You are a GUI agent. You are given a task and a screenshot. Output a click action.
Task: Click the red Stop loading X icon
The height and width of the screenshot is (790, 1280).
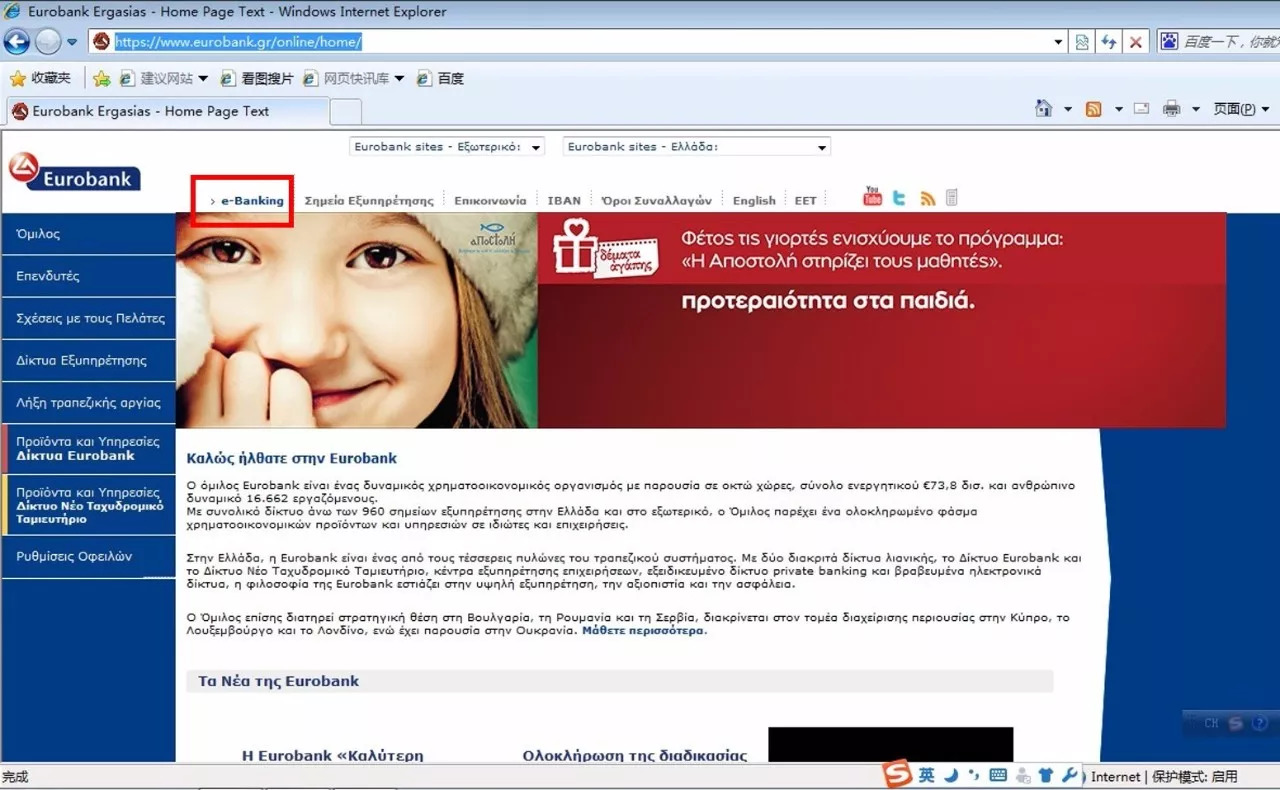click(x=1135, y=42)
